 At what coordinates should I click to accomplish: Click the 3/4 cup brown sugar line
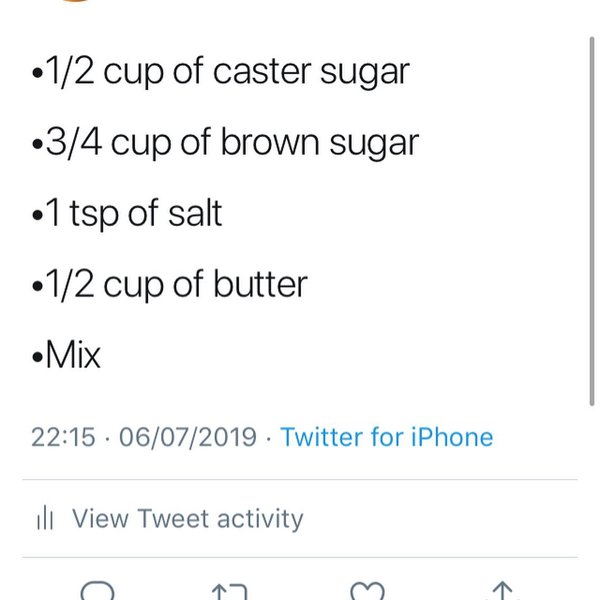pyautogui.click(x=225, y=143)
